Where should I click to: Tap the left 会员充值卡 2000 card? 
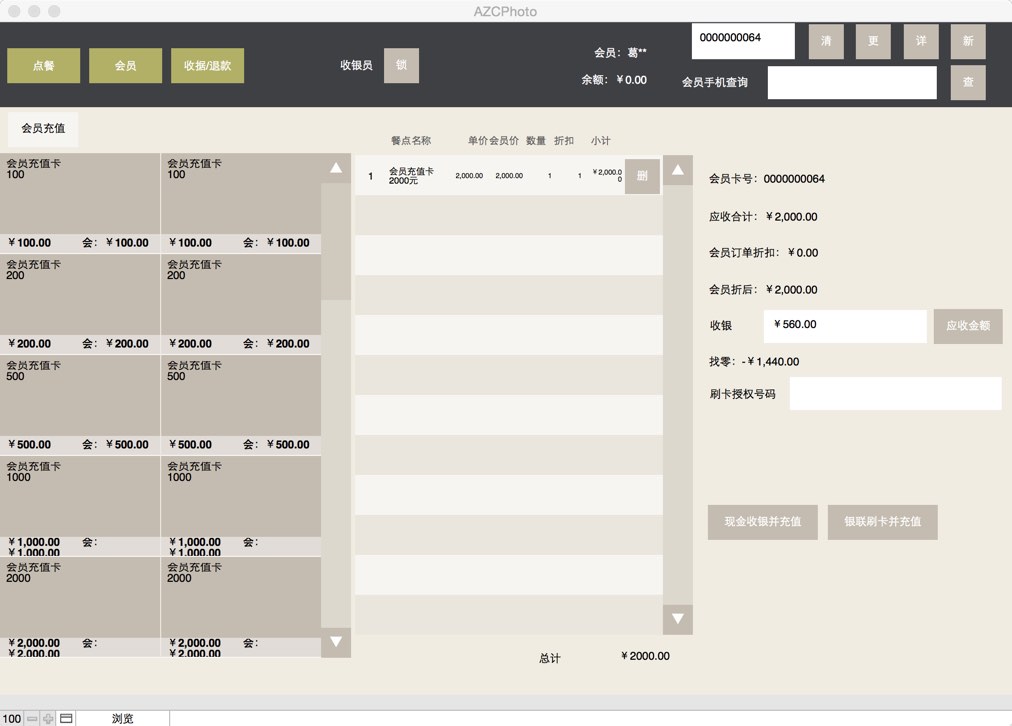point(80,607)
